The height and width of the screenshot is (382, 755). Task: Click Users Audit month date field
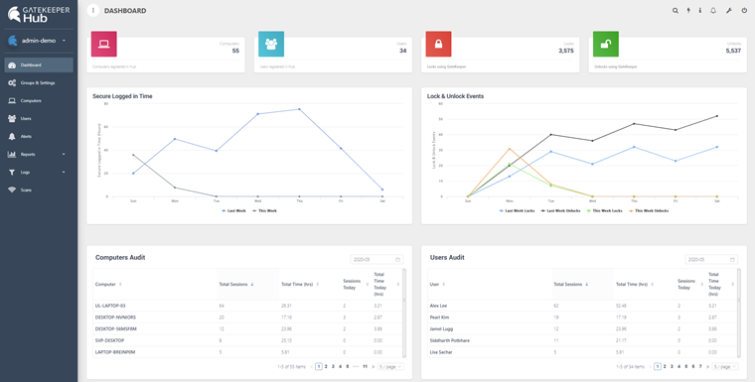coord(711,260)
